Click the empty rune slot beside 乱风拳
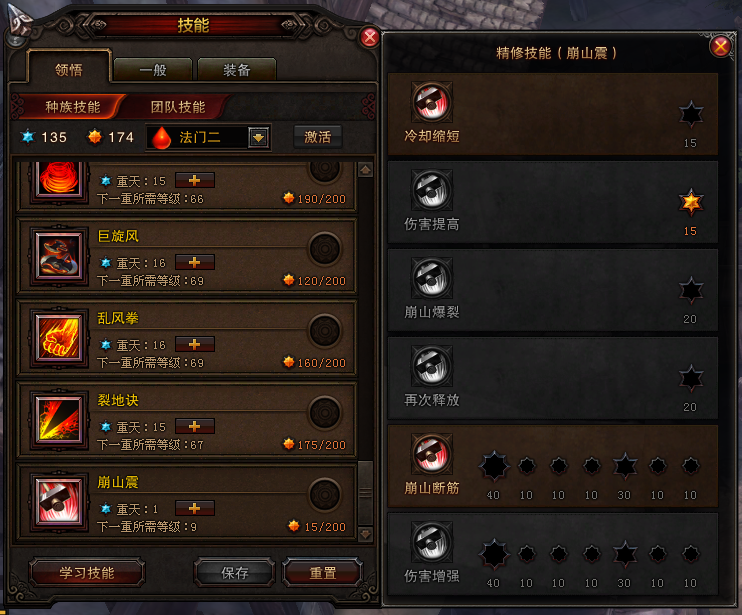The height and width of the screenshot is (615, 742). coord(325,331)
